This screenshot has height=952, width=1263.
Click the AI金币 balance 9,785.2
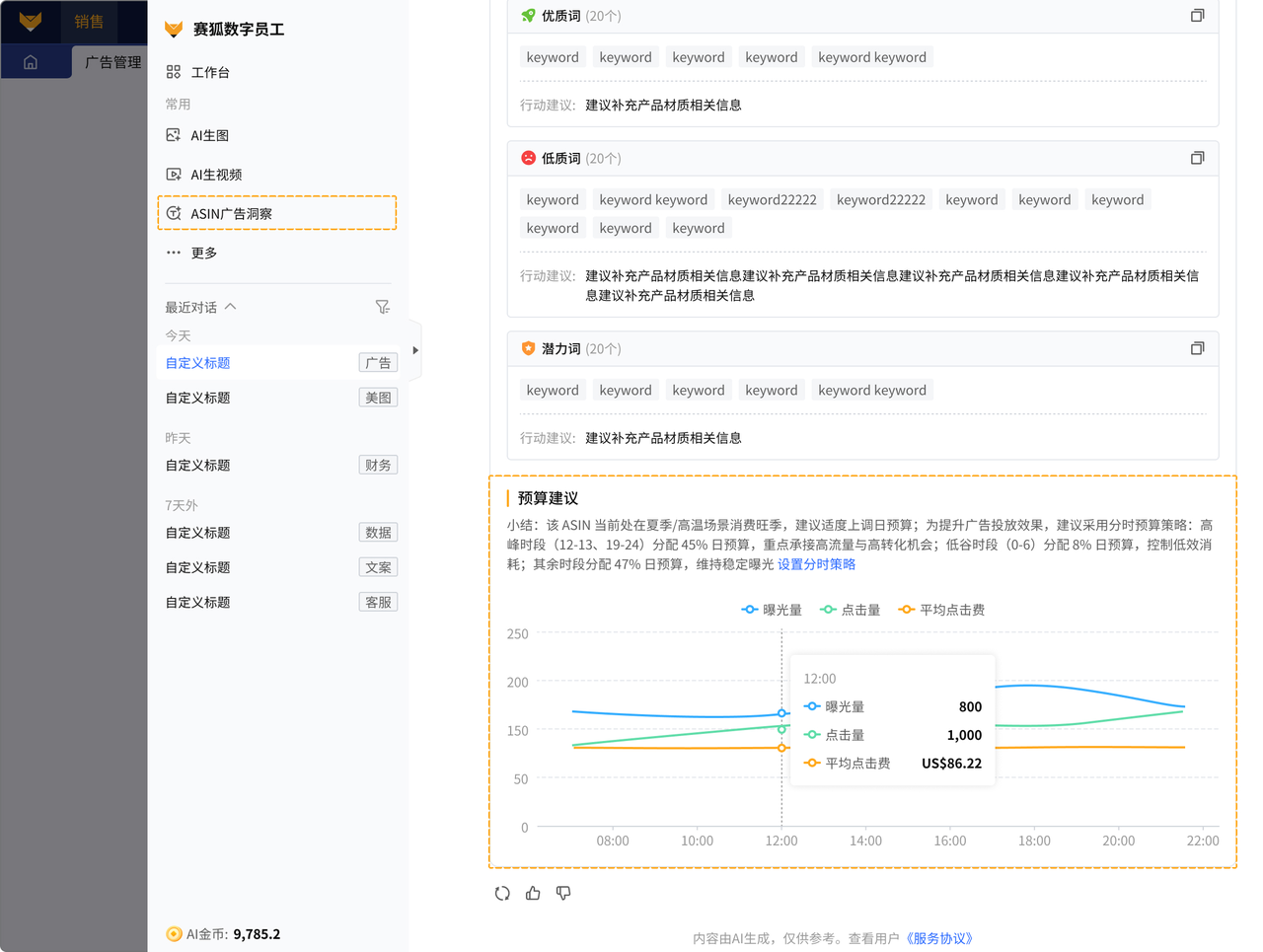click(x=257, y=934)
